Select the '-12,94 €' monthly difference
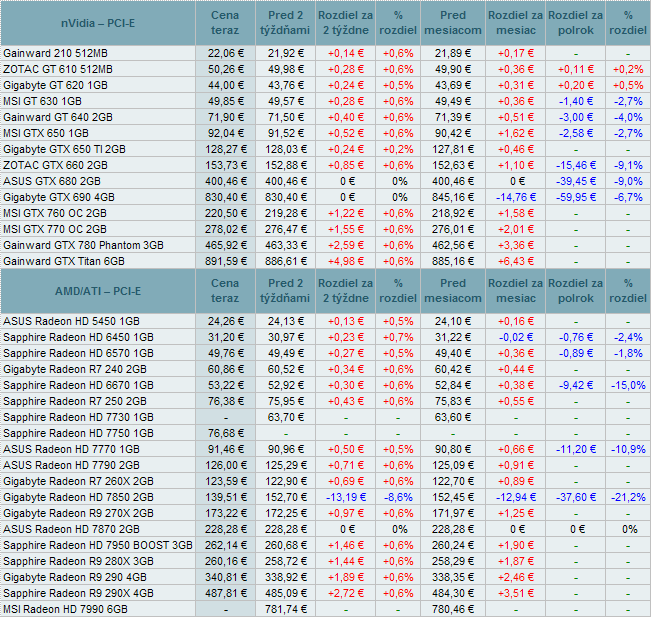Viewport: 651px width, 617px height. click(516, 497)
